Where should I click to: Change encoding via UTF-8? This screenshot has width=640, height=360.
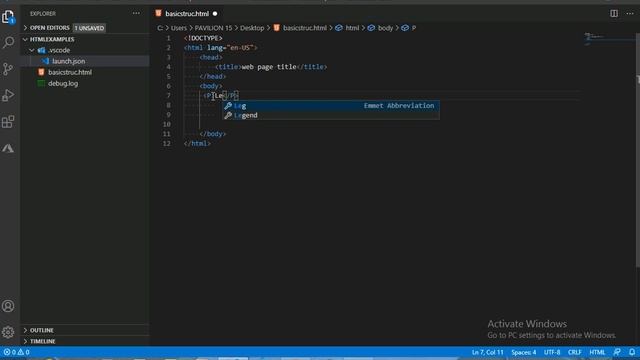point(552,352)
